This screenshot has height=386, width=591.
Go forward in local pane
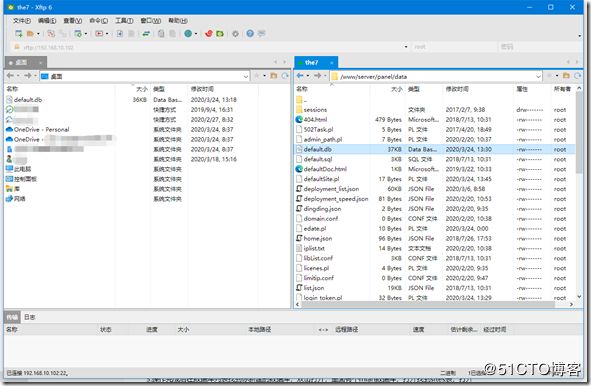[x=28, y=76]
